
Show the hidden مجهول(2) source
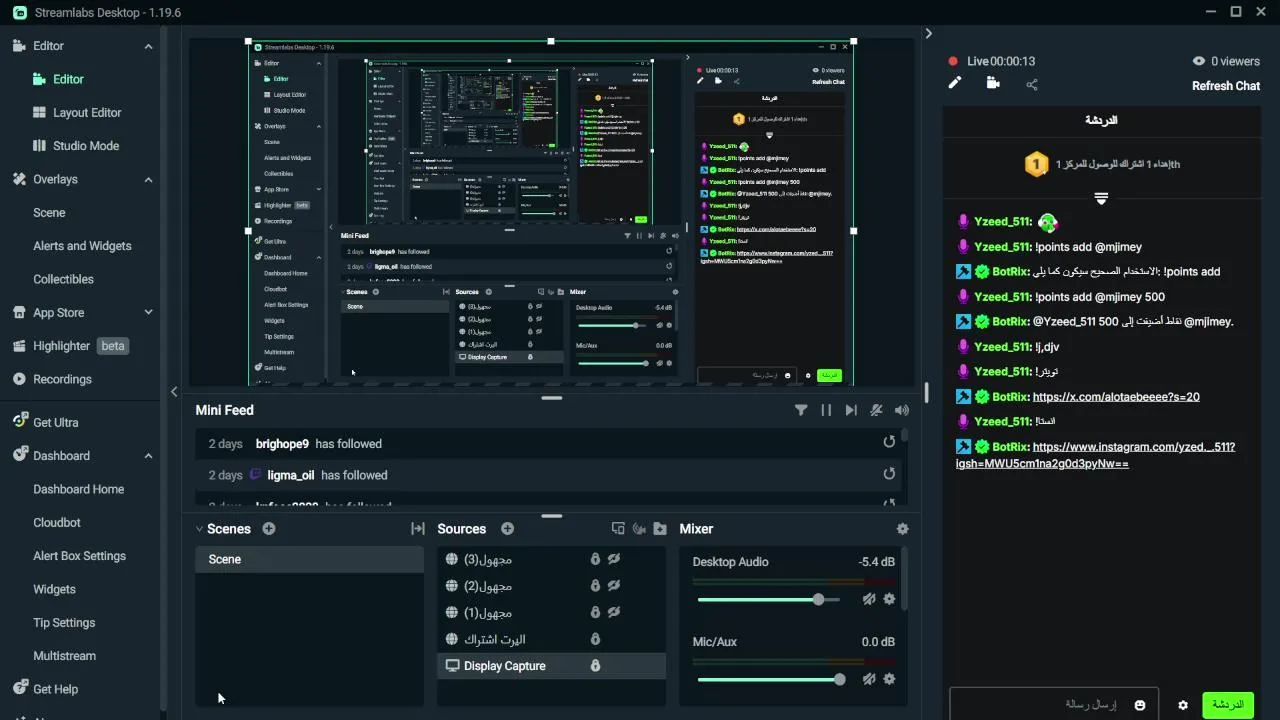point(614,585)
